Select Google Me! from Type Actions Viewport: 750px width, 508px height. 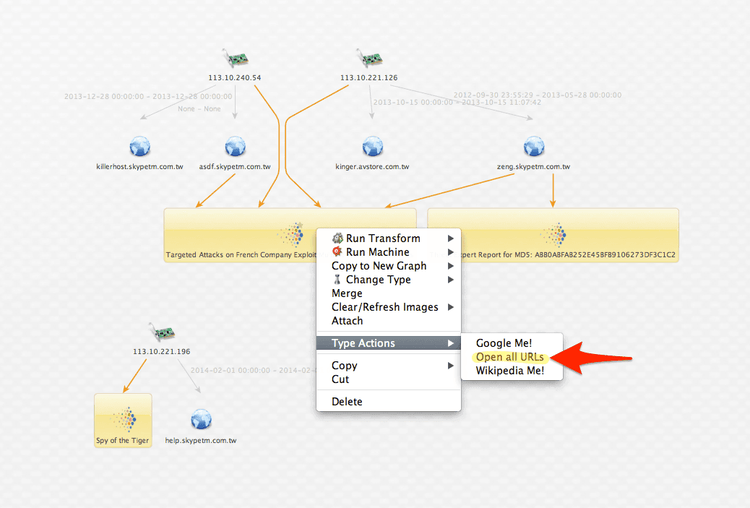pyautogui.click(x=504, y=343)
